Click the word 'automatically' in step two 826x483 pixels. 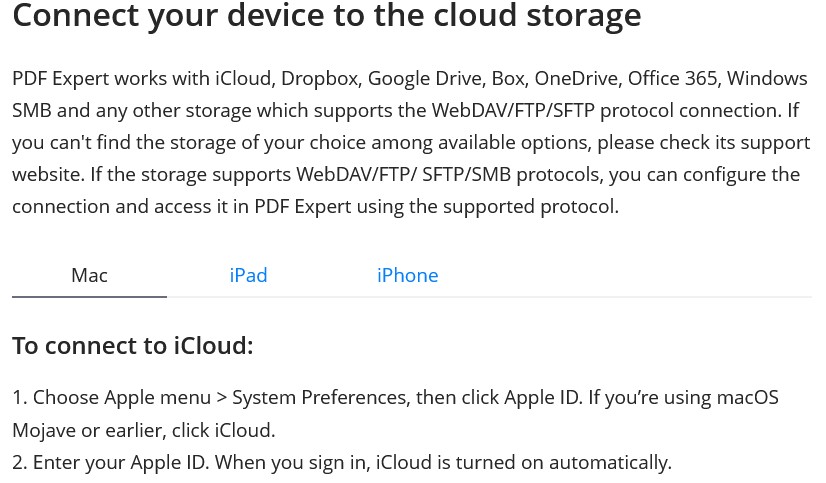click(x=609, y=462)
